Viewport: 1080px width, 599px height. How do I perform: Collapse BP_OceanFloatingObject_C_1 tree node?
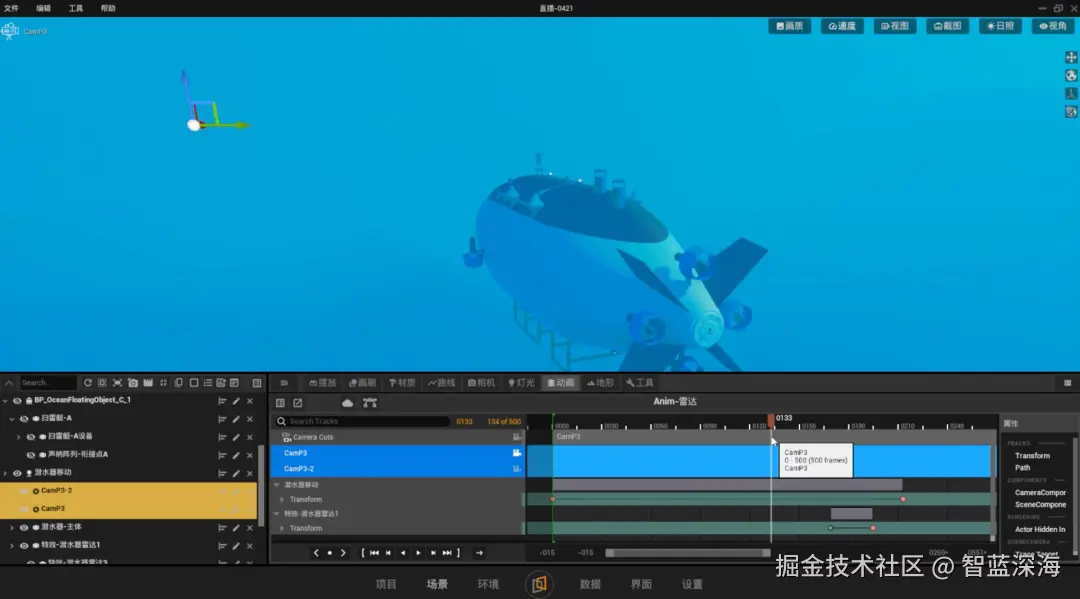[6, 401]
